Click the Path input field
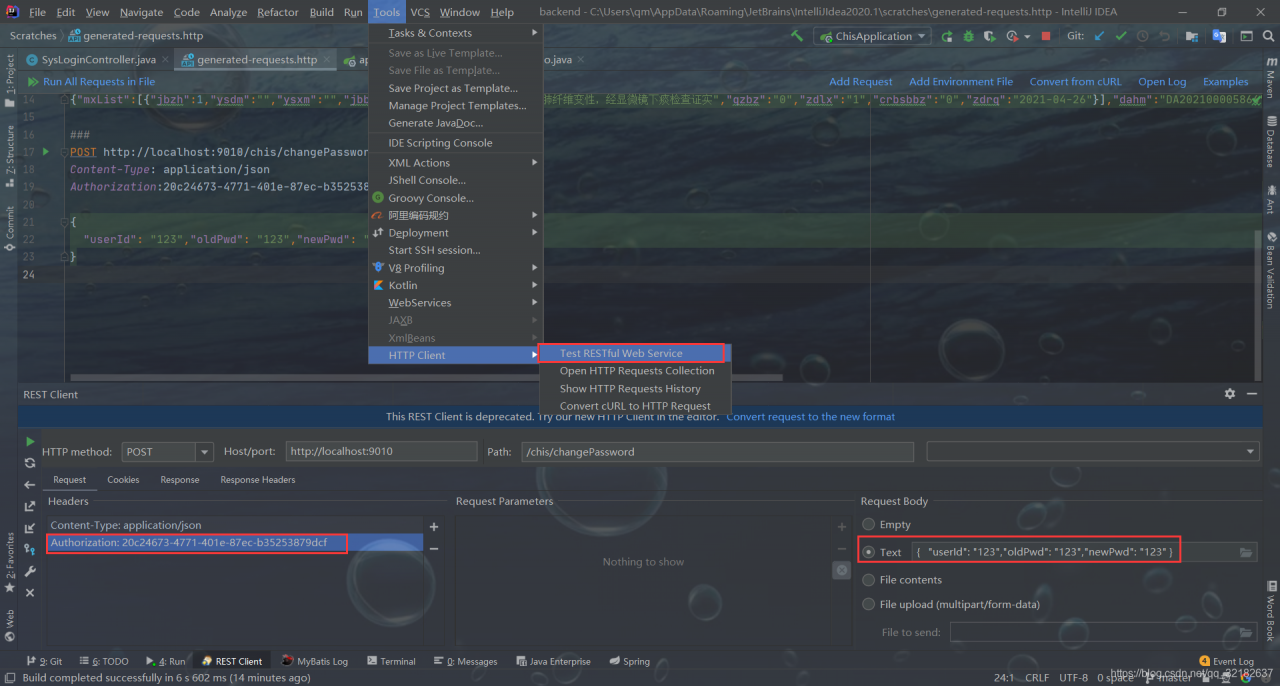1280x686 pixels. pyautogui.click(x=718, y=452)
